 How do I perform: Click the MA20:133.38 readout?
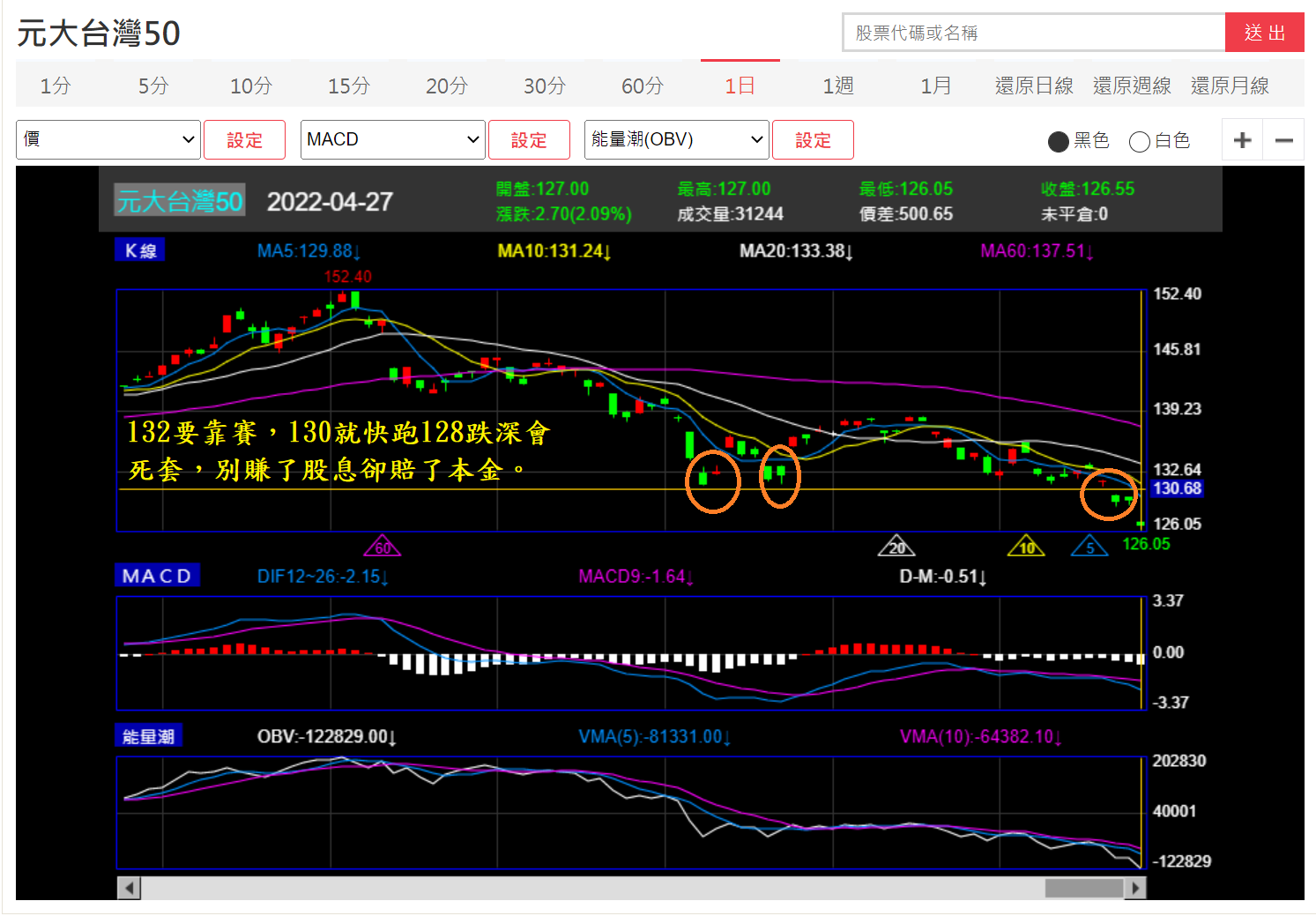pos(796,251)
